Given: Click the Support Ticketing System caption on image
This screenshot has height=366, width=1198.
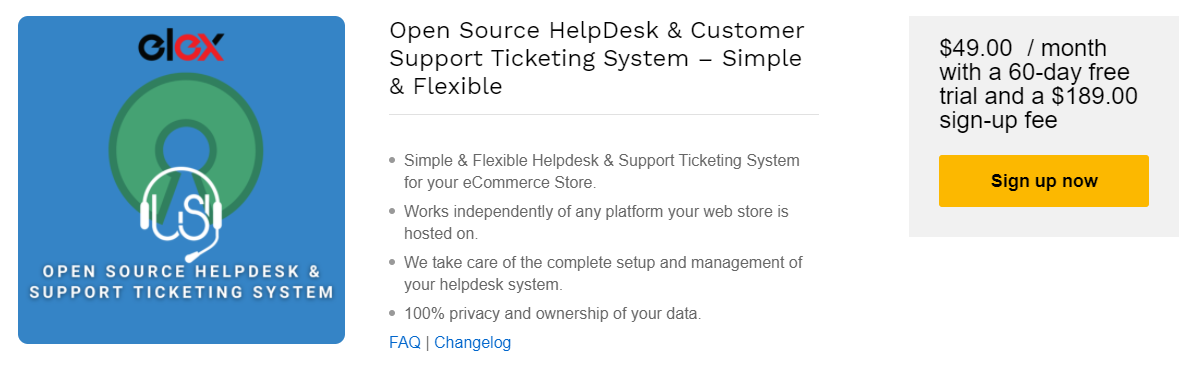Looking at the screenshot, I should (181, 293).
